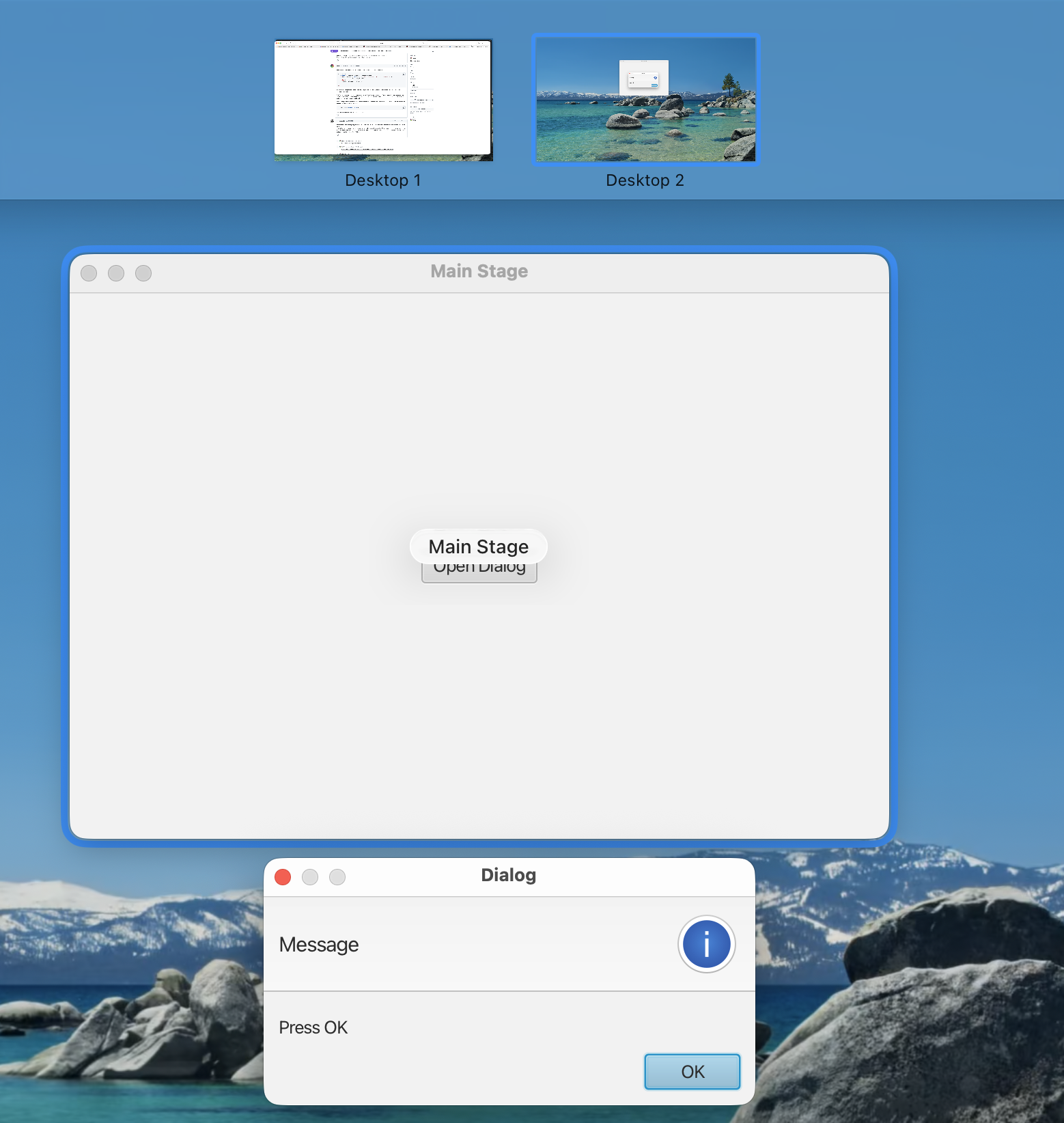Click empty content area inside Main Stage window
The image size is (1064, 1123).
point(273,683)
